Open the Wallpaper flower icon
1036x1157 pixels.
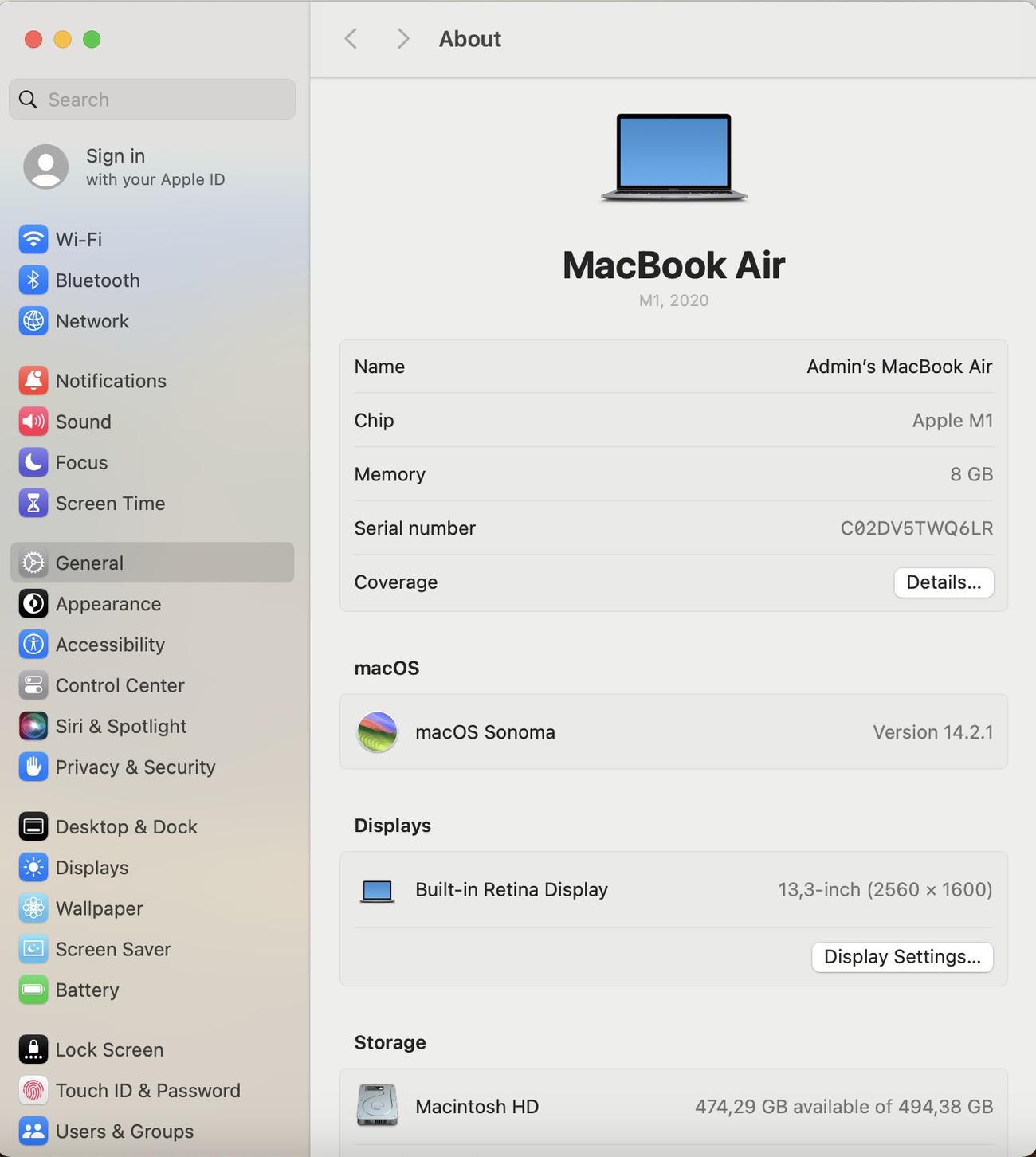point(33,908)
